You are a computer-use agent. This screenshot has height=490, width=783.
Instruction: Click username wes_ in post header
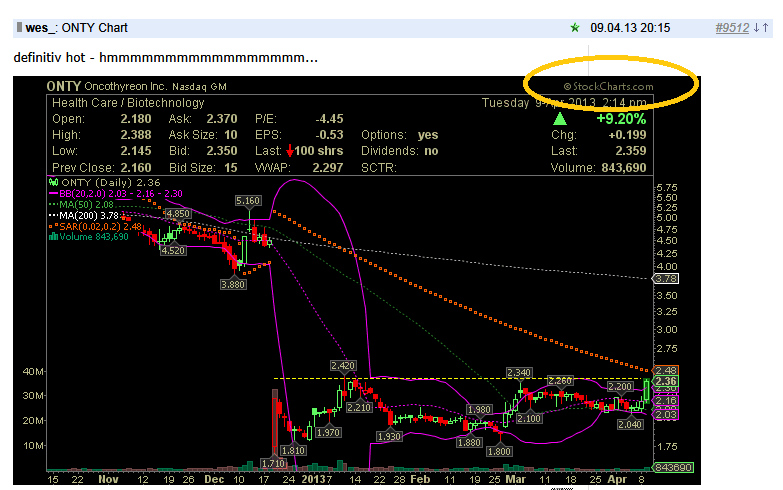[41, 28]
